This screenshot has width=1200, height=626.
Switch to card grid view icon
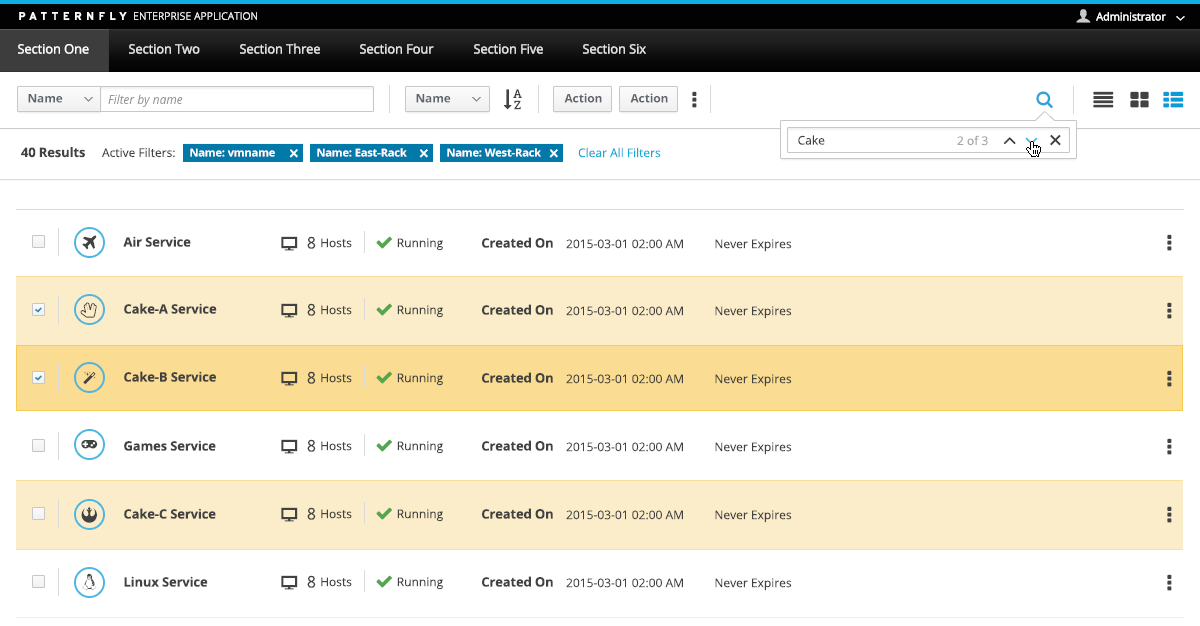pyautogui.click(x=1139, y=99)
